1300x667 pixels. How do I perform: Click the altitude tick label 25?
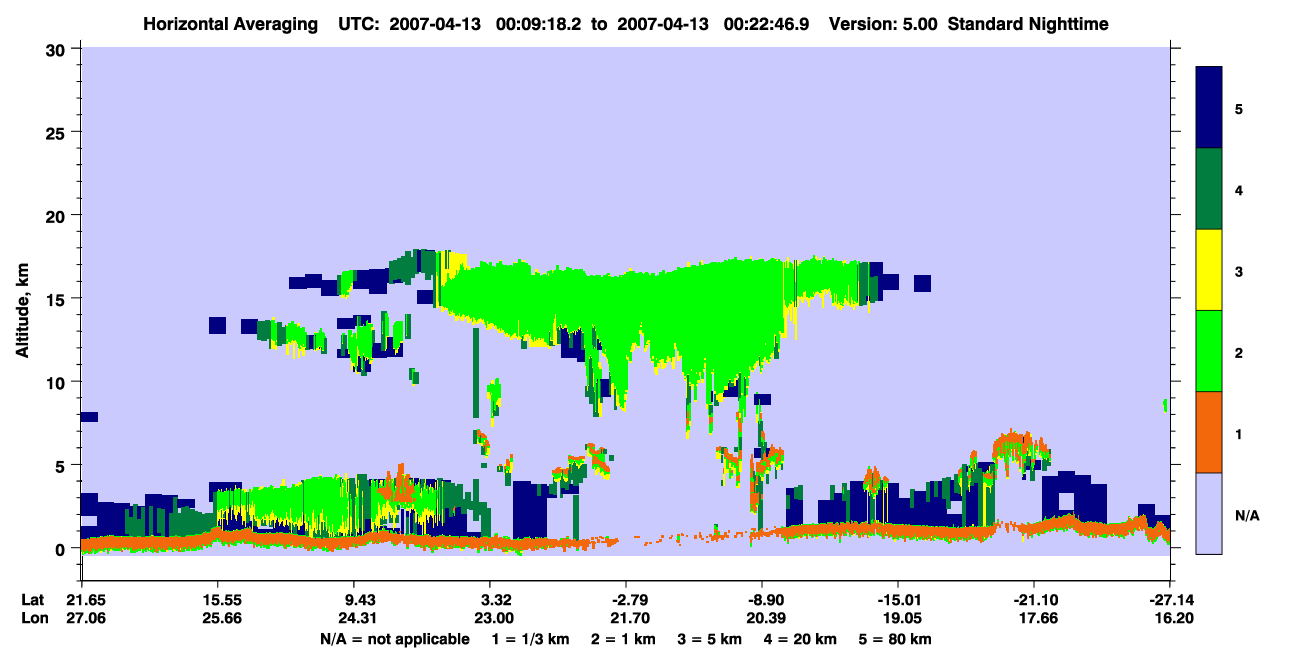[57, 132]
